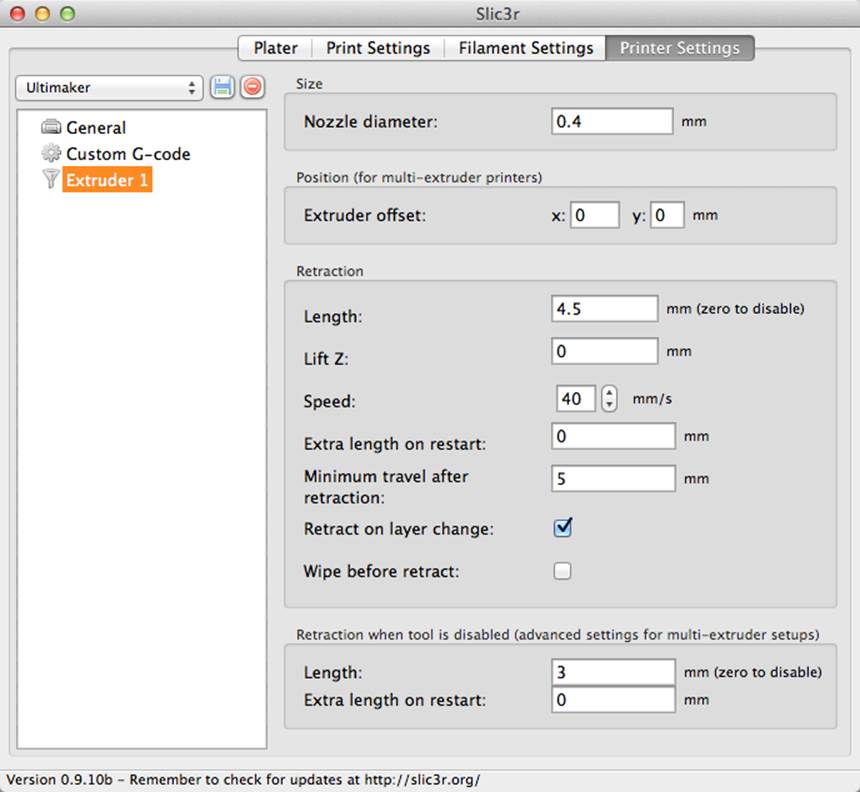The height and width of the screenshot is (792, 860).
Task: Click the 'Extruder offset:' label
Action: 365,216
